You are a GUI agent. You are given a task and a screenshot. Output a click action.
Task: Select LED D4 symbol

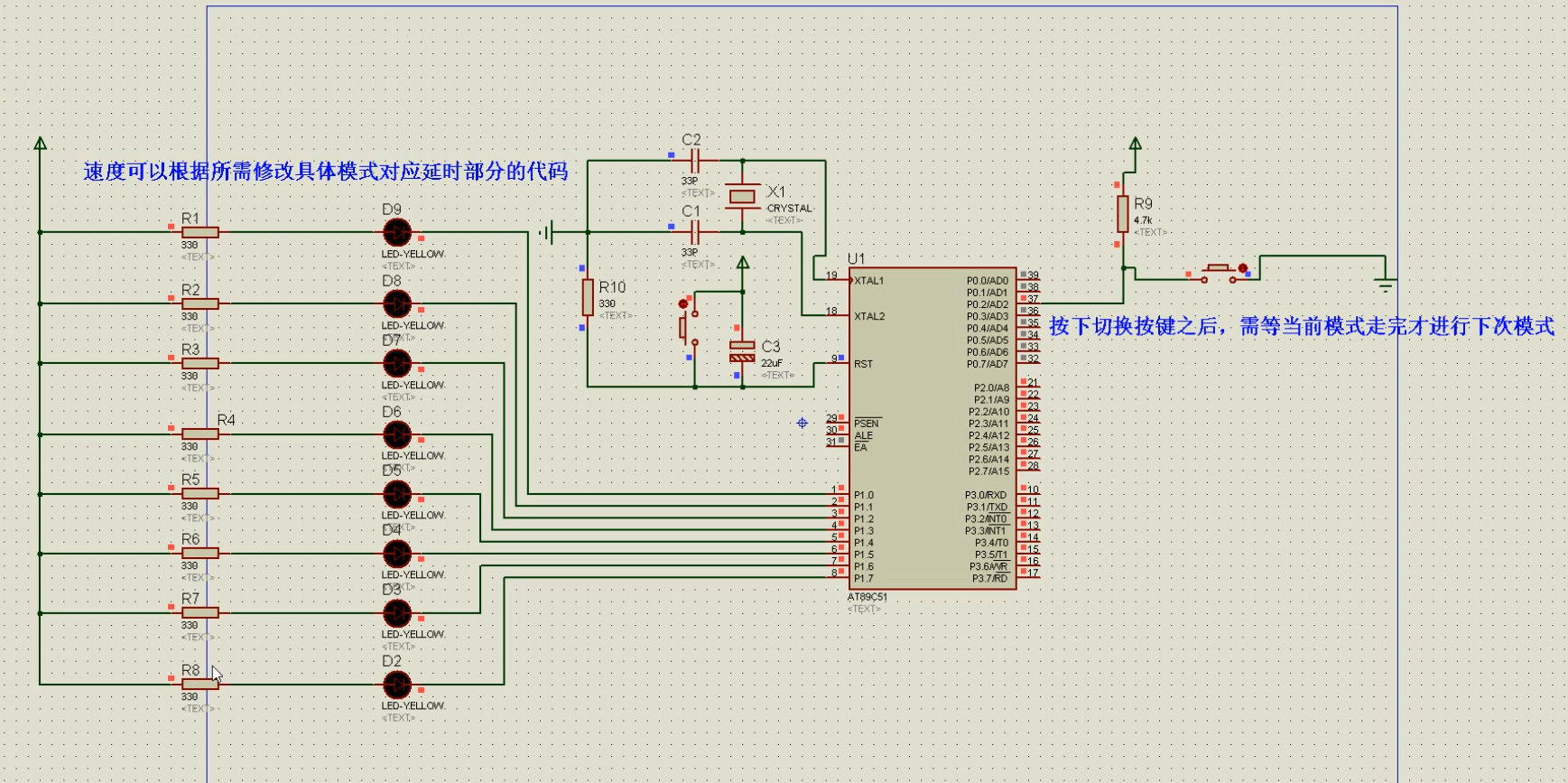[397, 554]
